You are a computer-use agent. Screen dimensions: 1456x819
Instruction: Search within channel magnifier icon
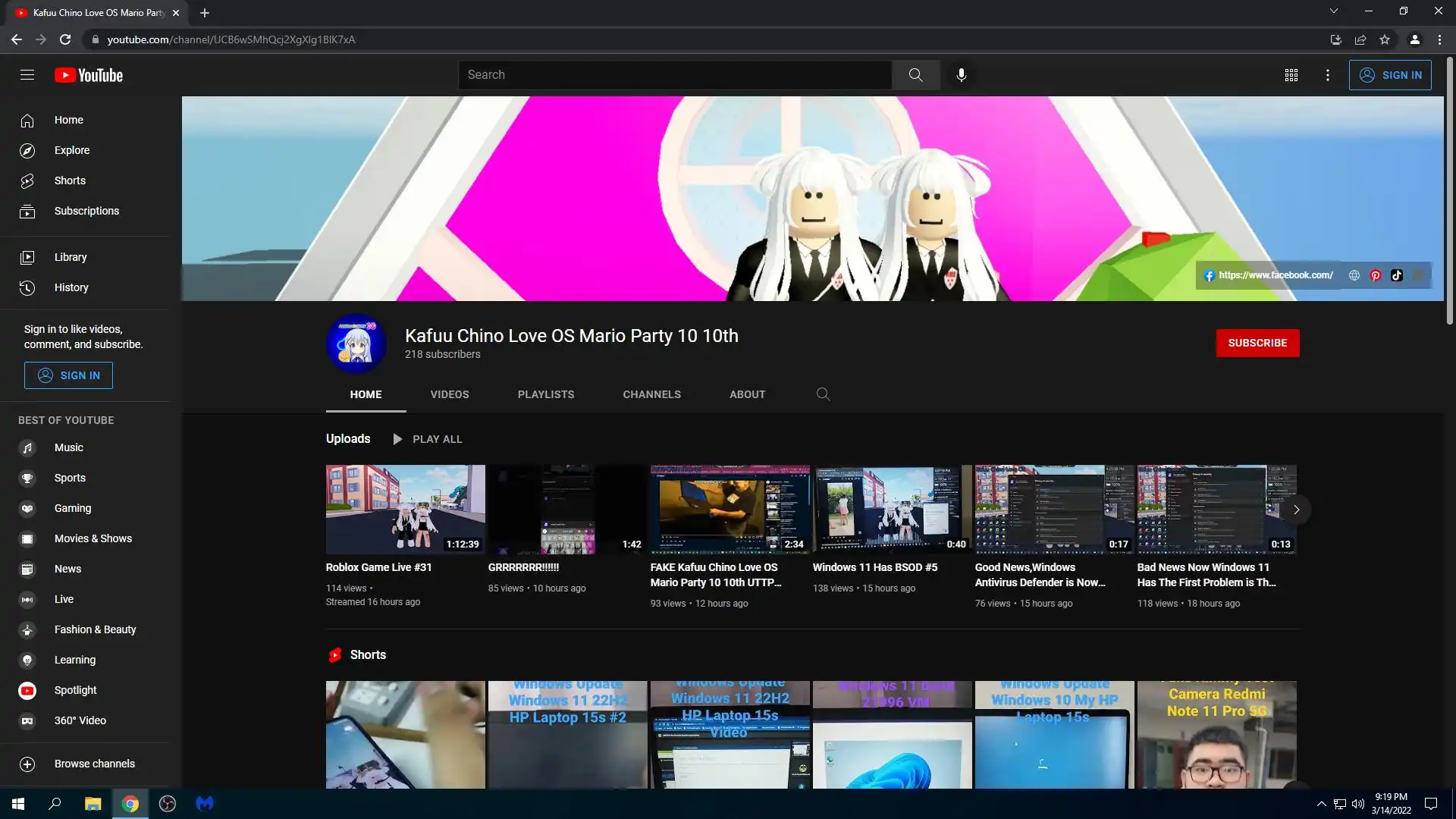pos(823,394)
